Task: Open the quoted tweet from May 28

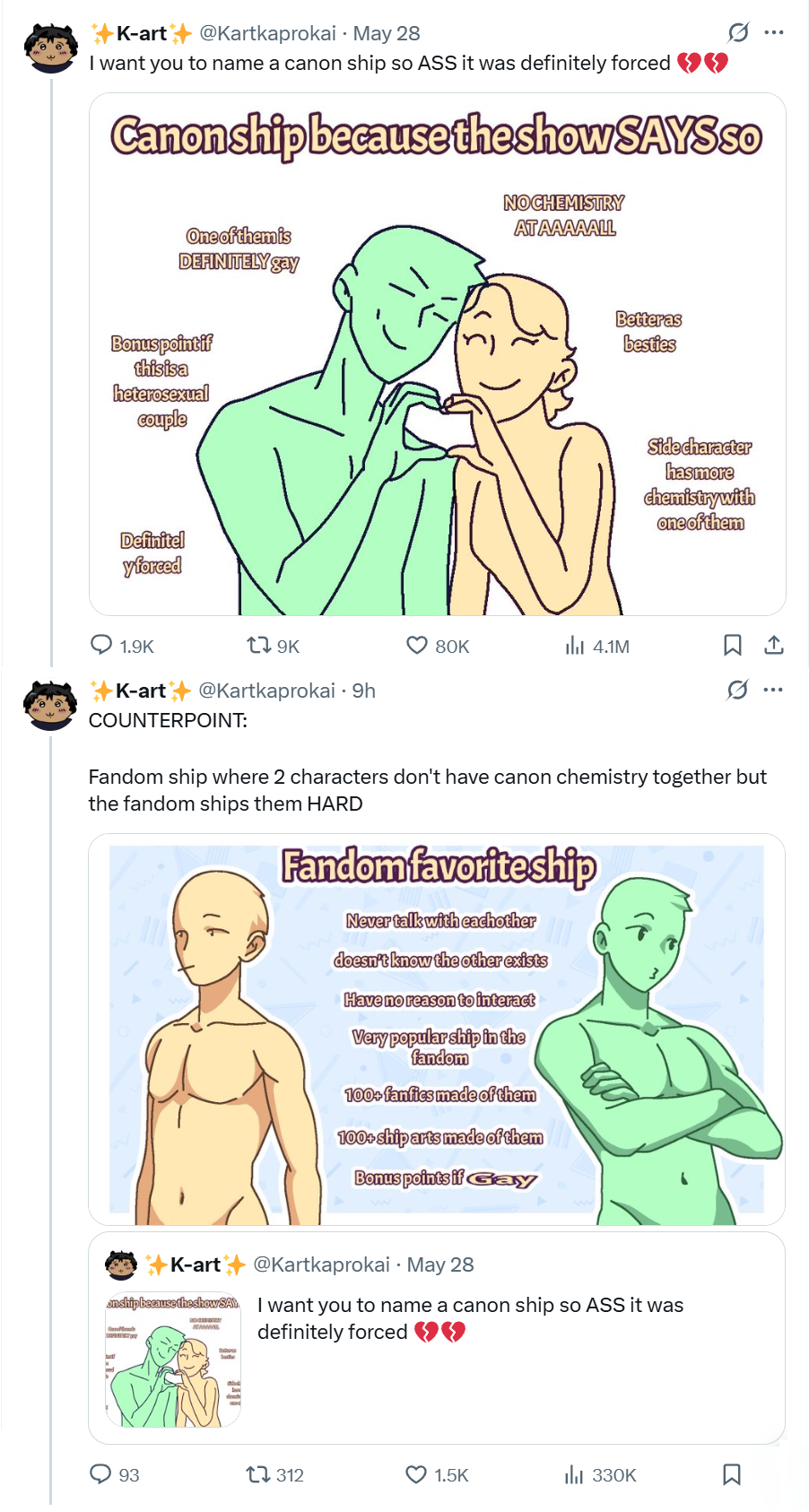Action: (x=437, y=1338)
